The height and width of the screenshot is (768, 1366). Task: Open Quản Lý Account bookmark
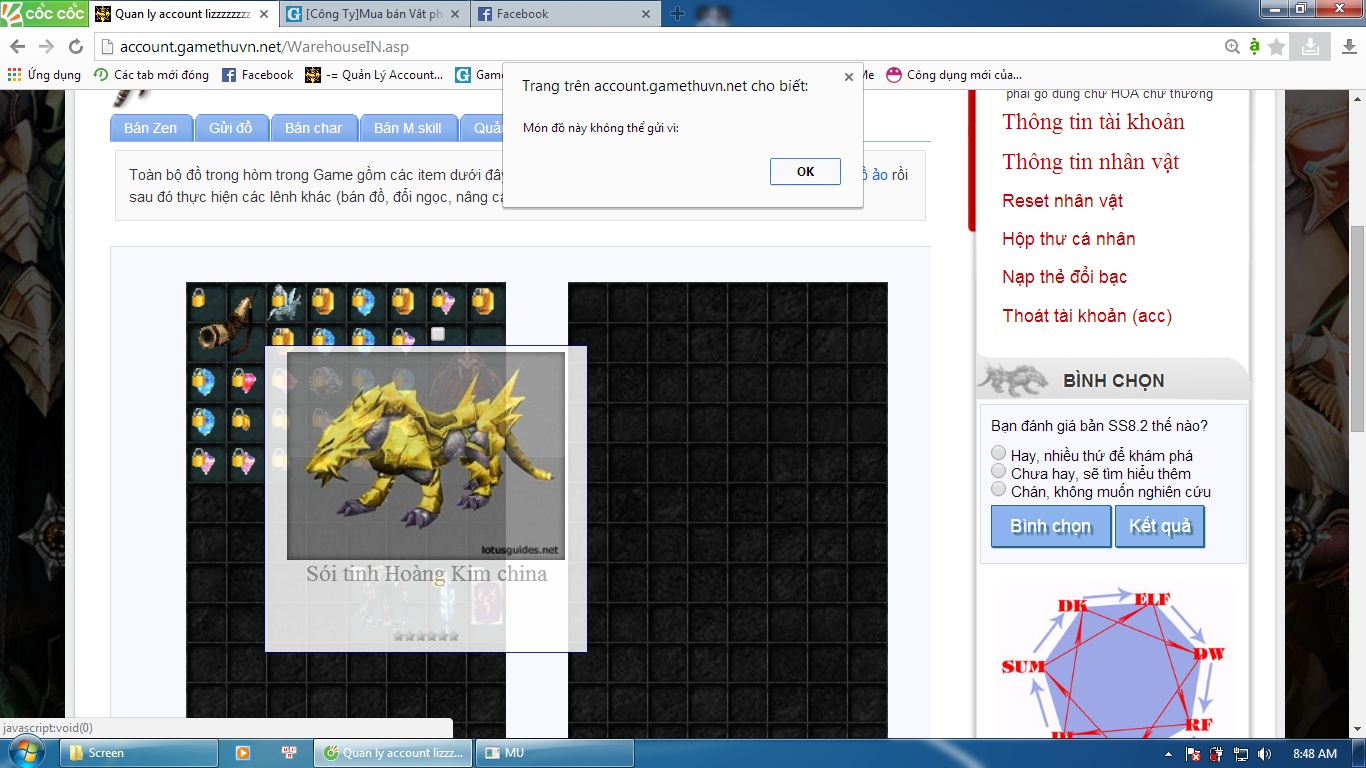(x=374, y=75)
